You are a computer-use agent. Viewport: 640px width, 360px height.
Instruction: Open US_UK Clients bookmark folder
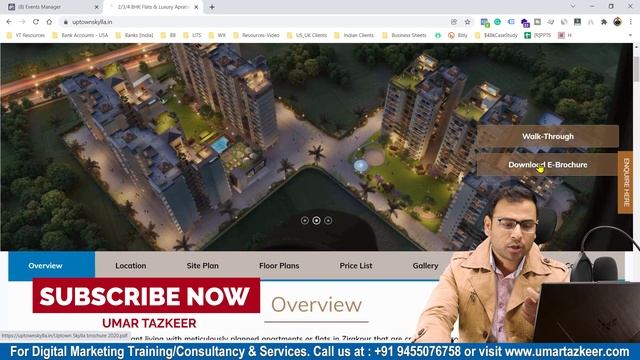point(307,36)
